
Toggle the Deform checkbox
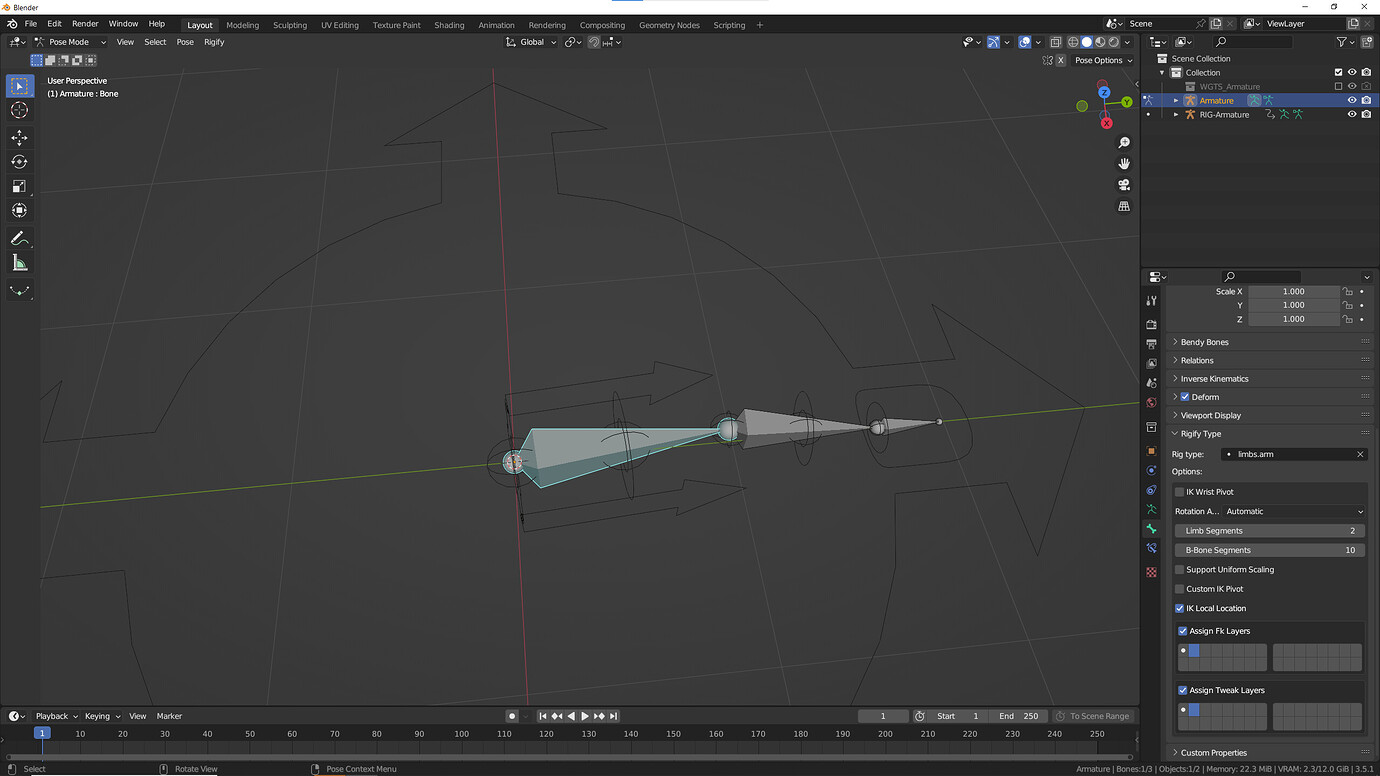coord(1185,397)
